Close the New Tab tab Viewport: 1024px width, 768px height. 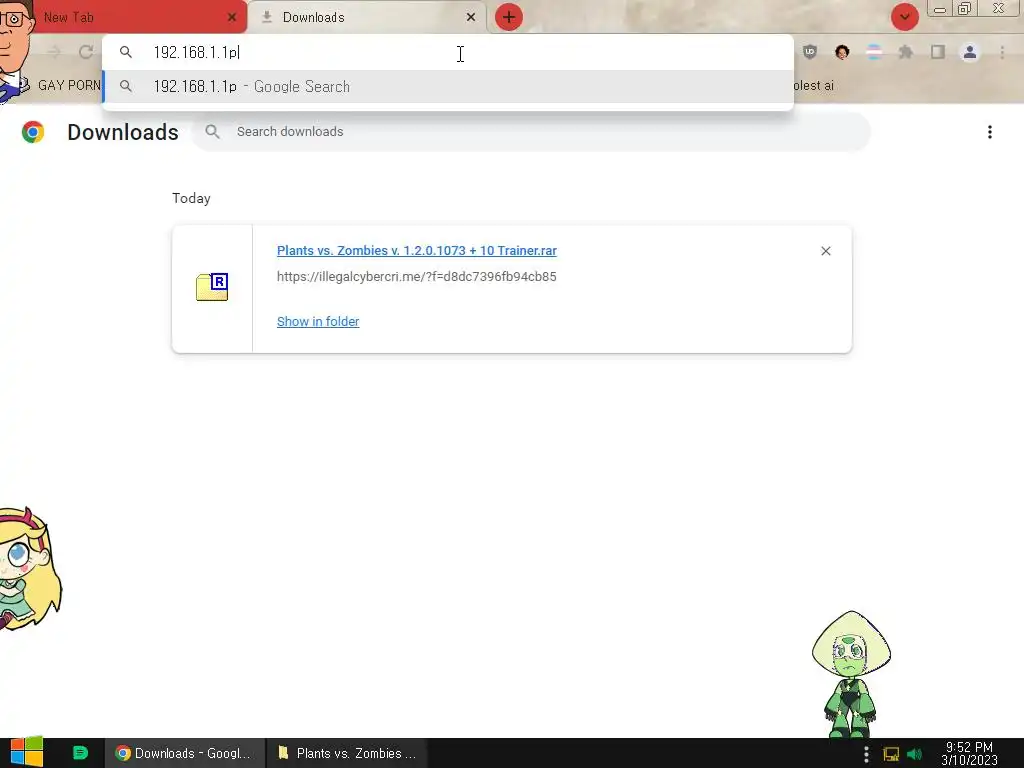[x=232, y=18]
